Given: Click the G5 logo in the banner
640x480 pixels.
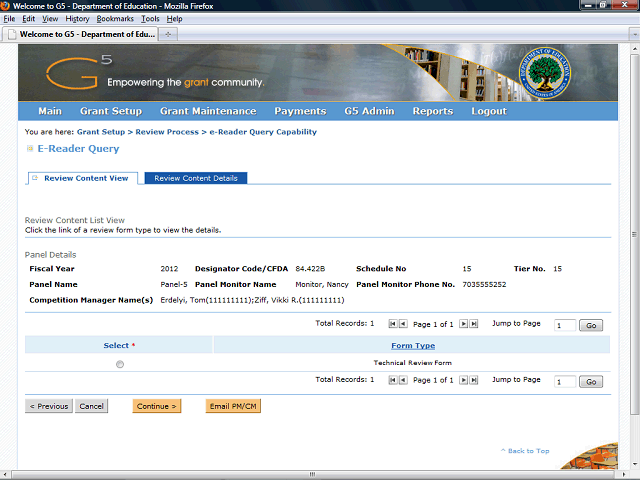Looking at the screenshot, I should (79, 72).
